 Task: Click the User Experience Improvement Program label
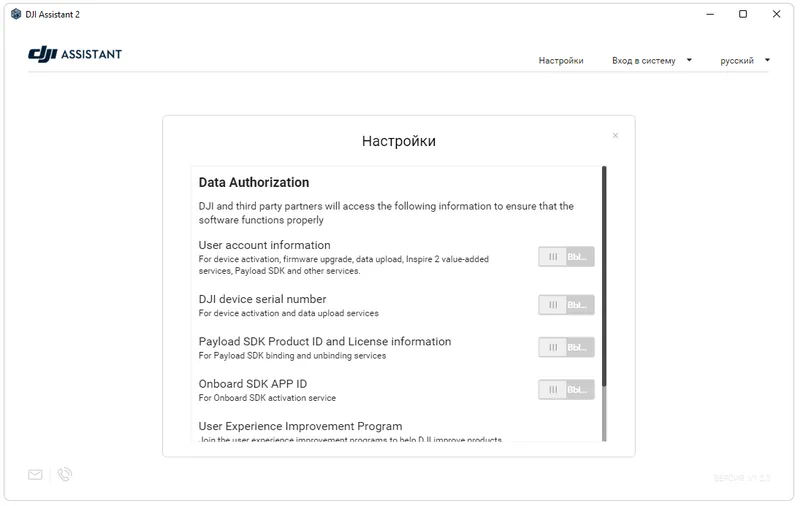point(300,426)
